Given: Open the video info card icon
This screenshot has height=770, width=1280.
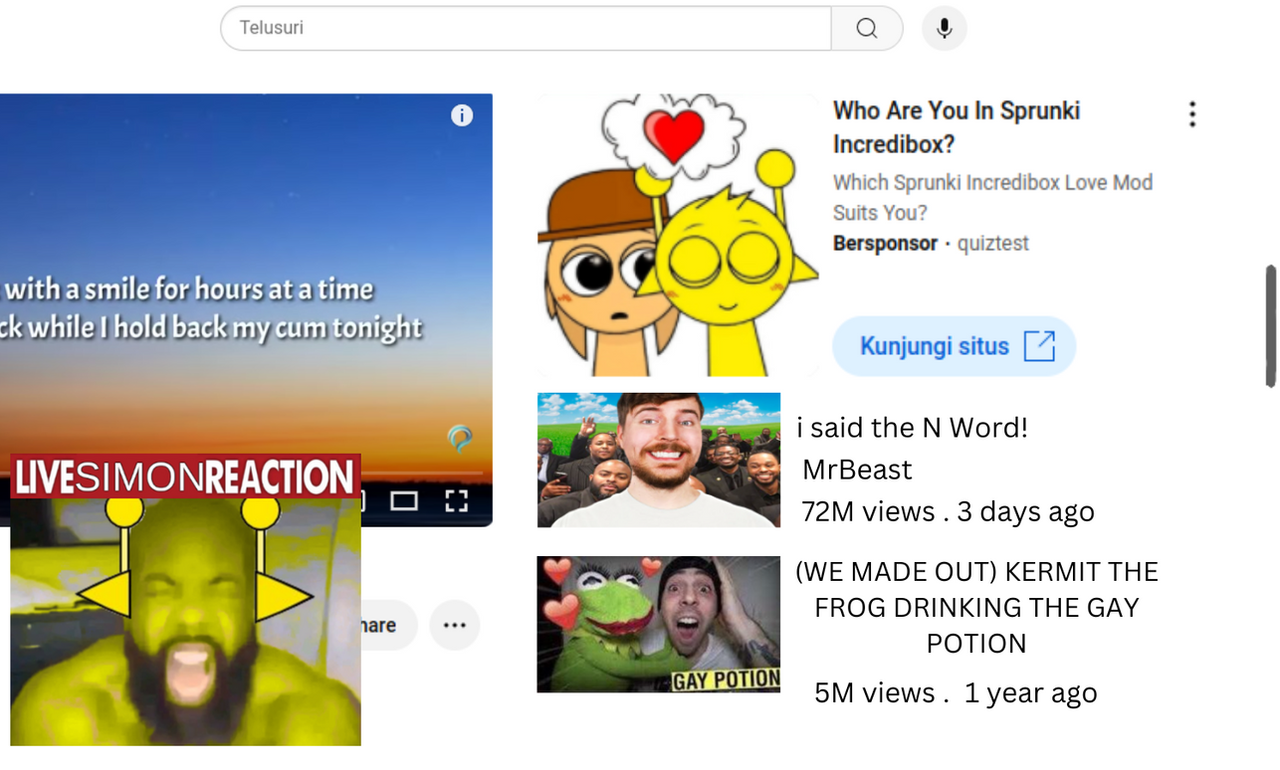Looking at the screenshot, I should click(461, 115).
